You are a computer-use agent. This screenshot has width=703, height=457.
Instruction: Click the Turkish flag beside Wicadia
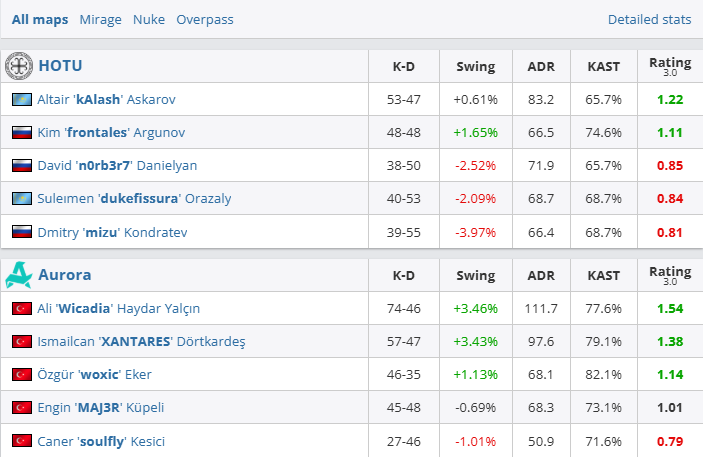pyautogui.click(x=21, y=309)
